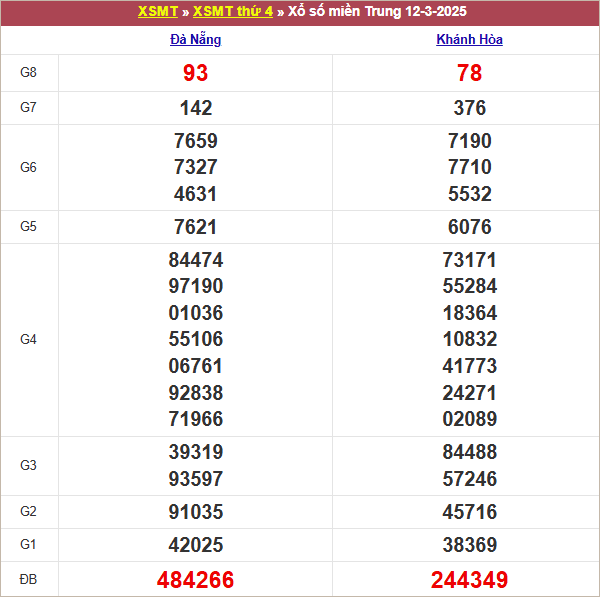This screenshot has height=597, width=600.
Task: Click the G4 number 71966
Action: [196, 419]
